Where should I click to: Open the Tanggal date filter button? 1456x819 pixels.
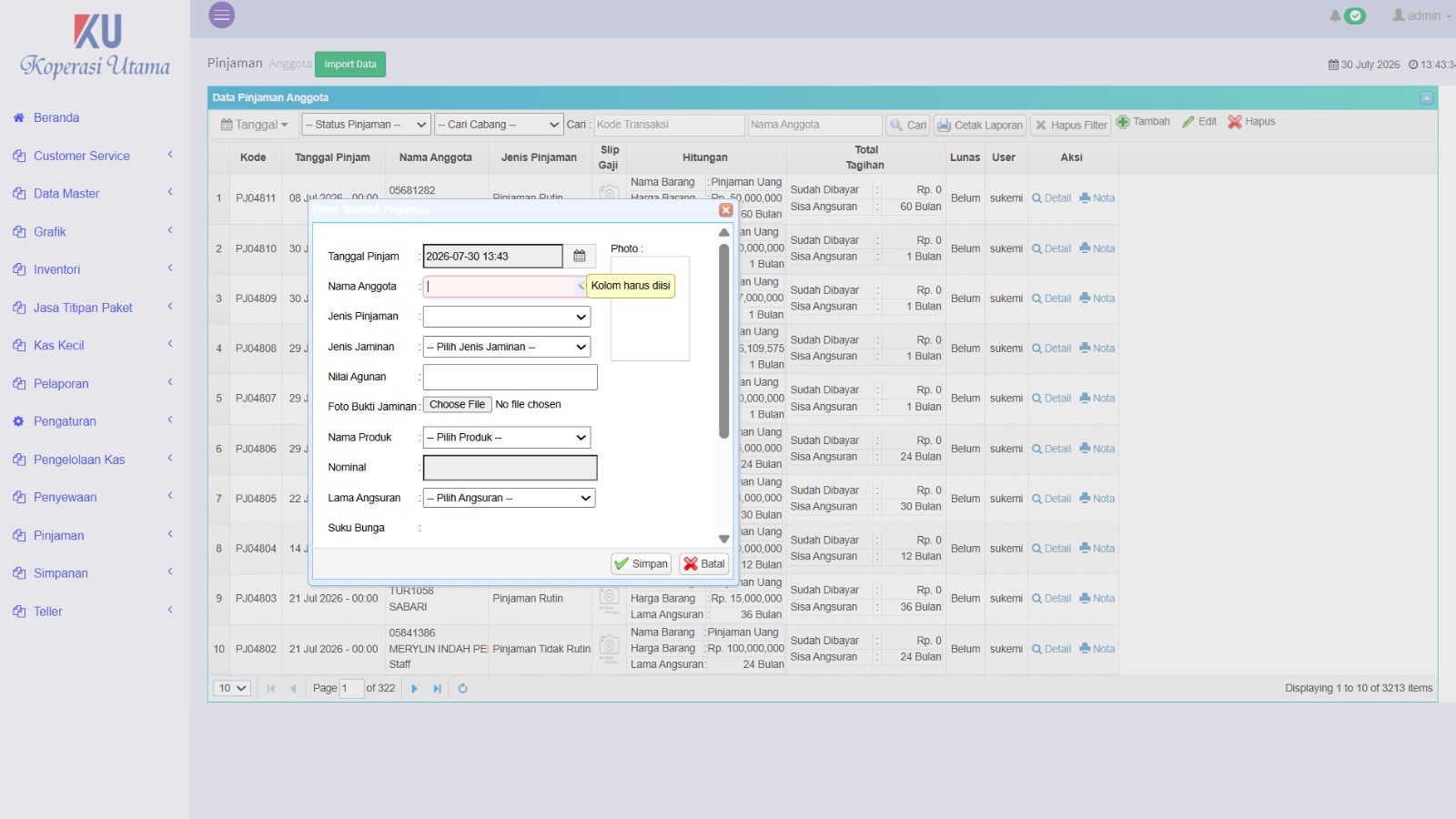click(254, 125)
